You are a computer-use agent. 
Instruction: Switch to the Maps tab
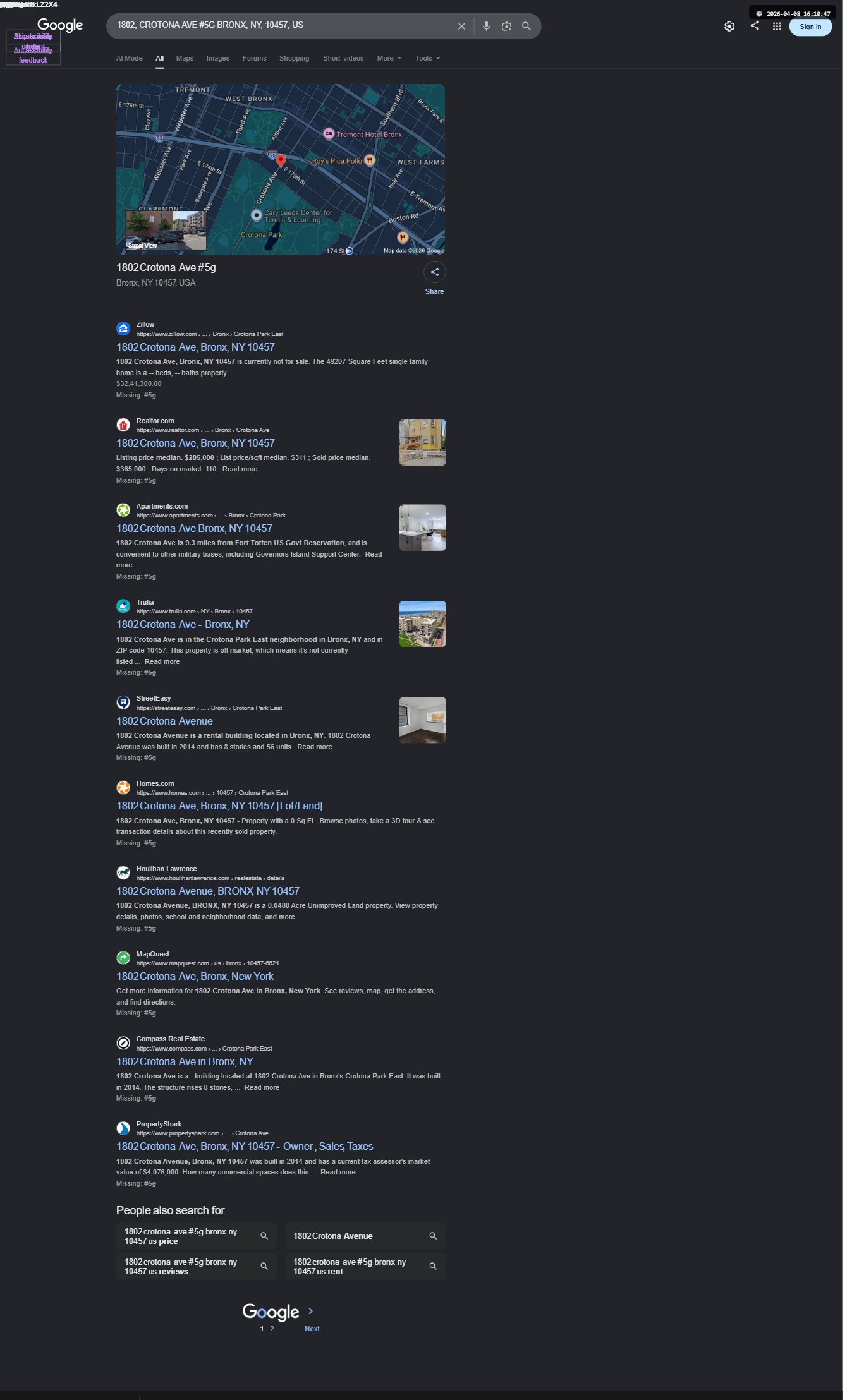pyautogui.click(x=185, y=58)
